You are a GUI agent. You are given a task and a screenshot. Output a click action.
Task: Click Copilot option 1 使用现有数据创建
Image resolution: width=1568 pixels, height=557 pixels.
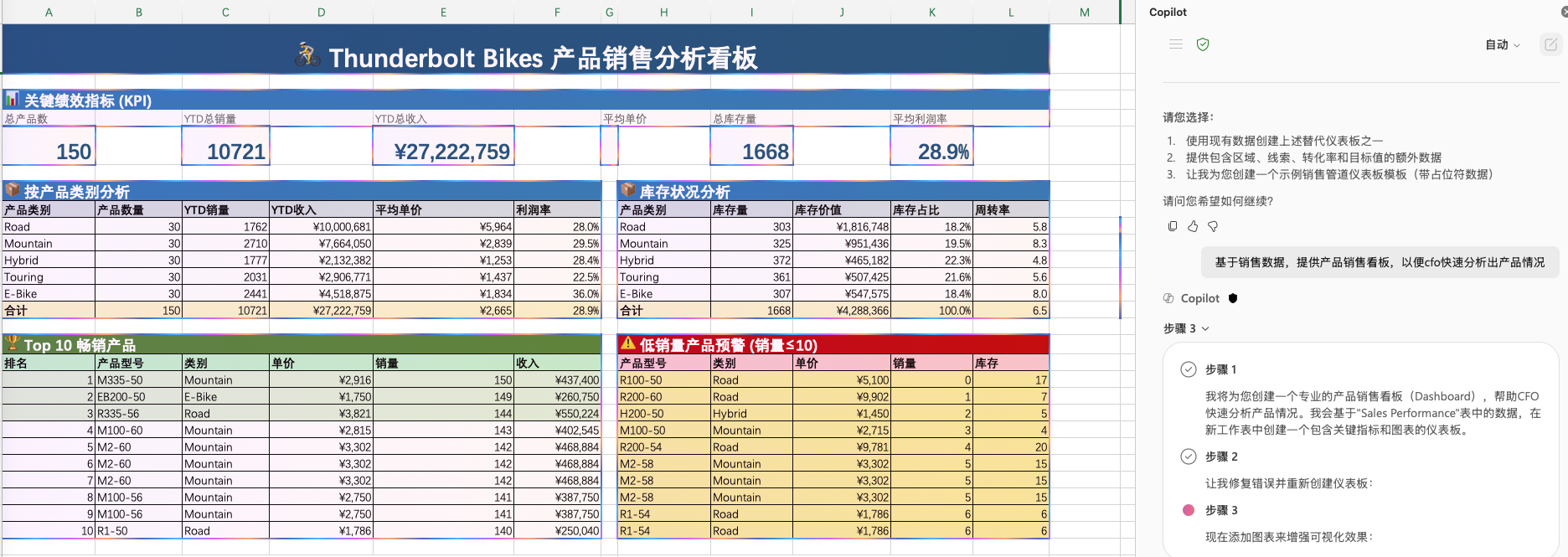pos(1284,141)
